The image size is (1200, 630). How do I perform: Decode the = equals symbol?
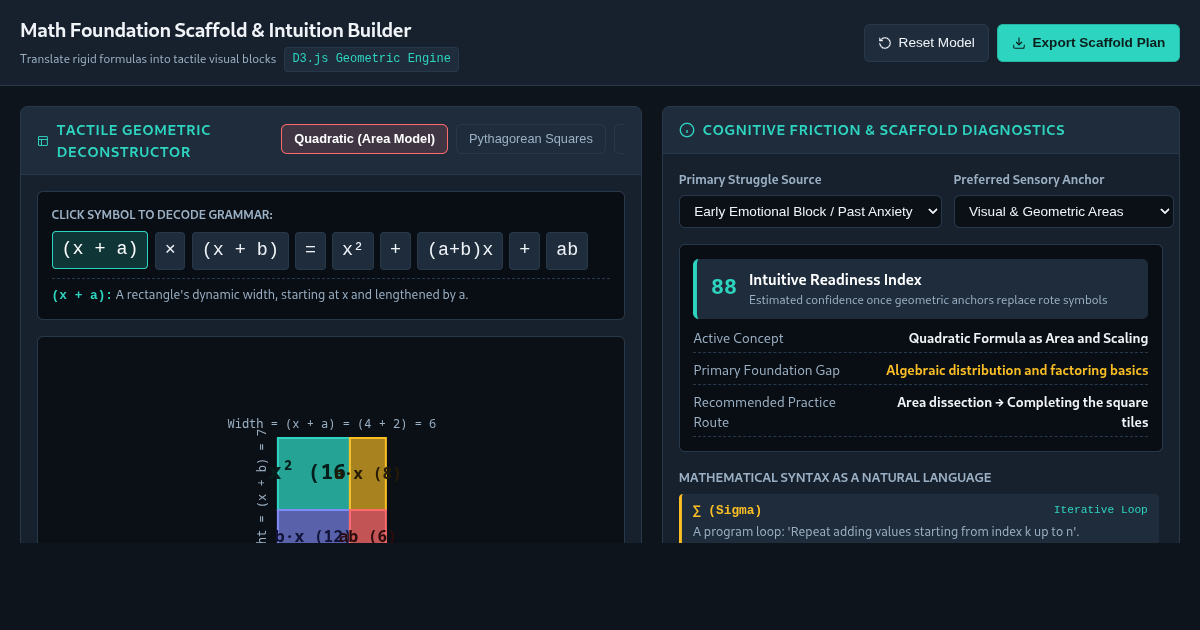(310, 251)
